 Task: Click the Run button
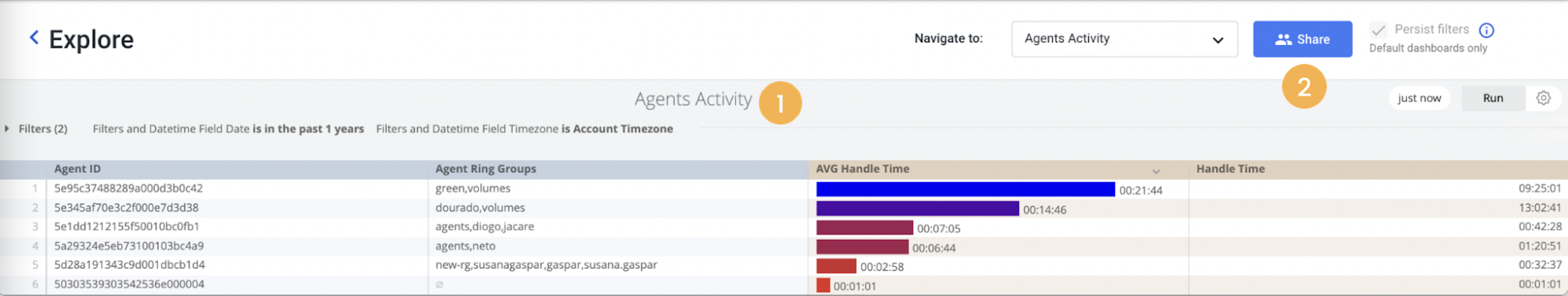coord(1492,98)
